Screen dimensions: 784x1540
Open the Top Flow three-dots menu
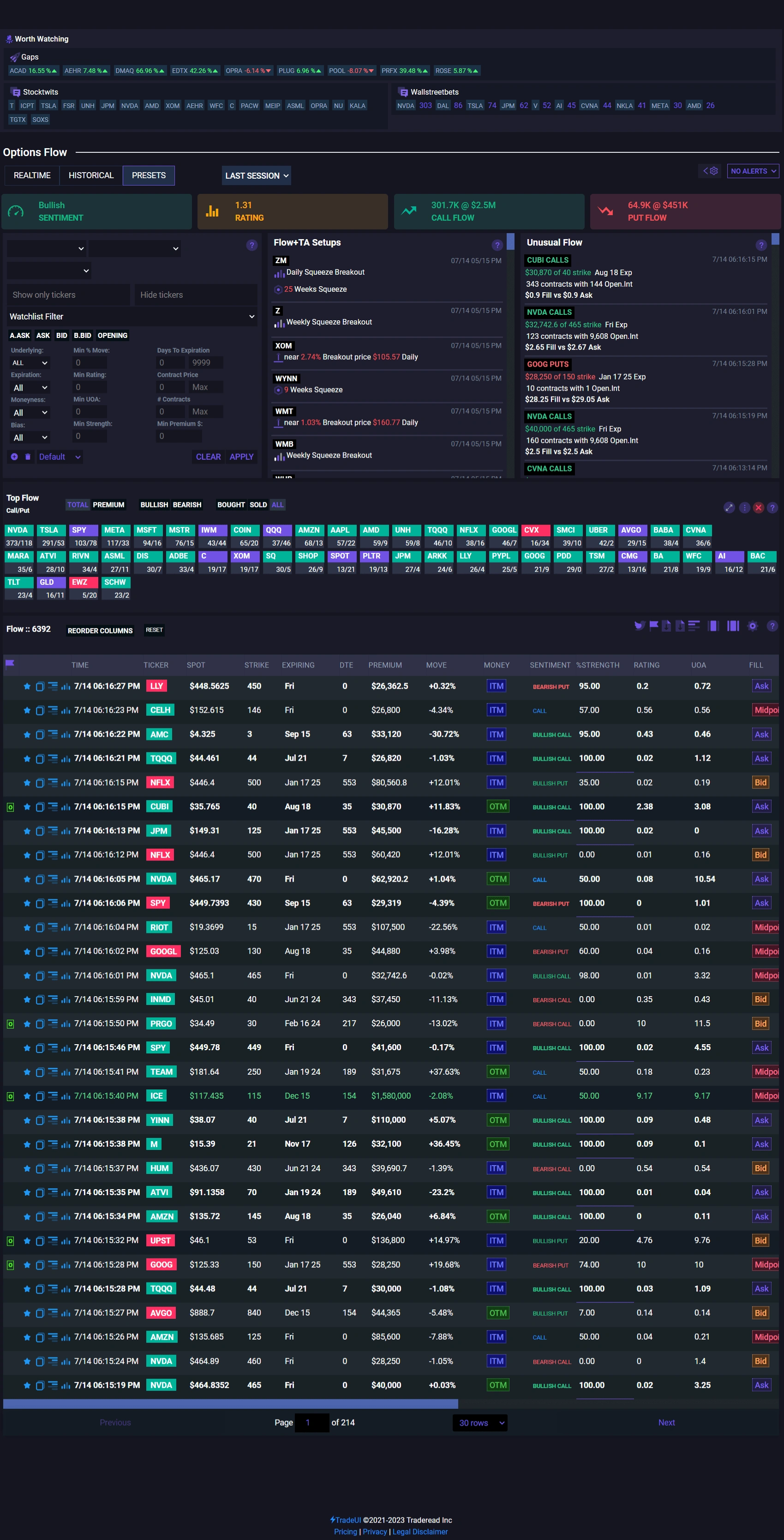click(x=745, y=507)
